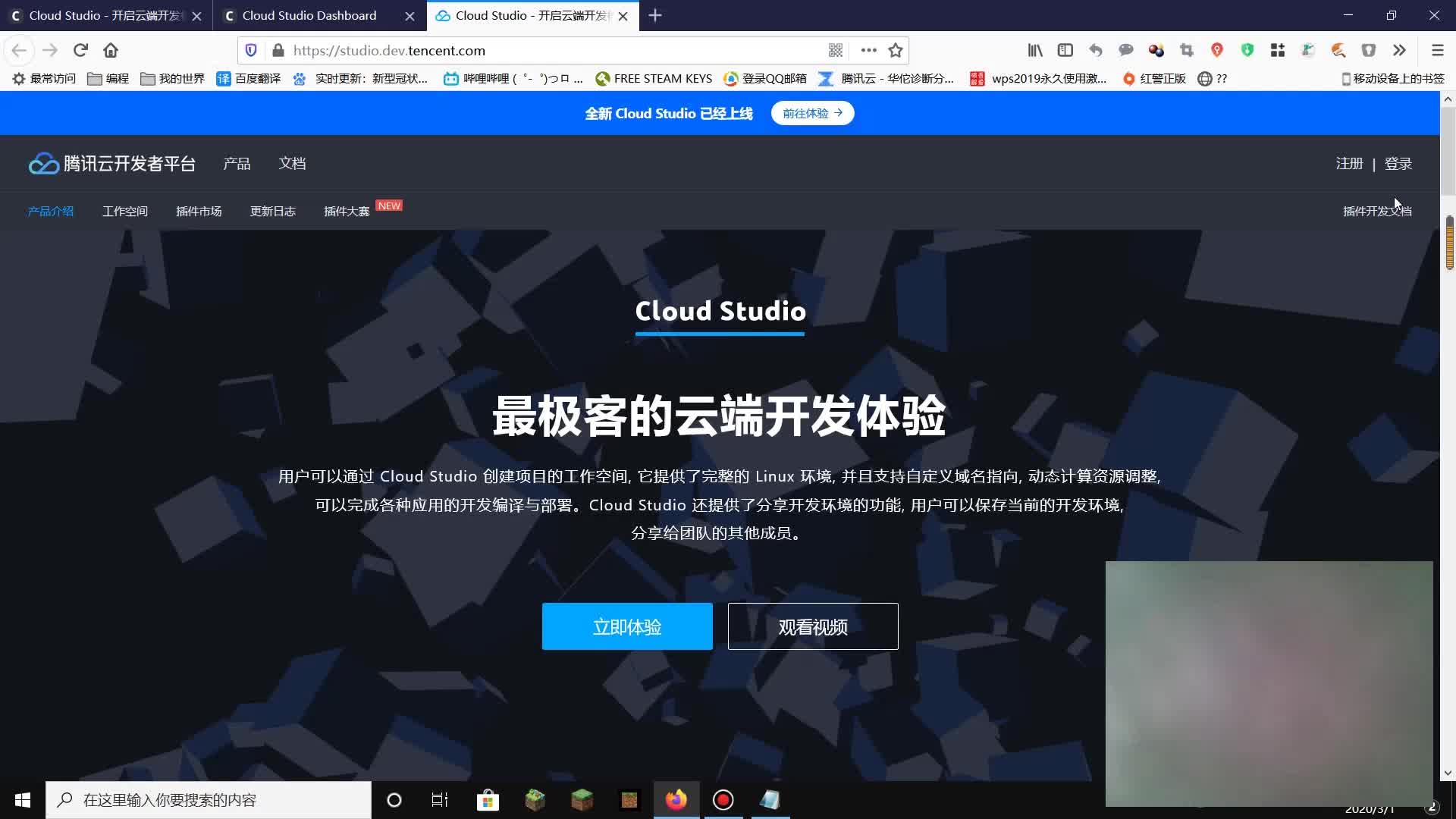Open the 产品 product menu item
Screen dimensions: 1456x819
coord(237,163)
